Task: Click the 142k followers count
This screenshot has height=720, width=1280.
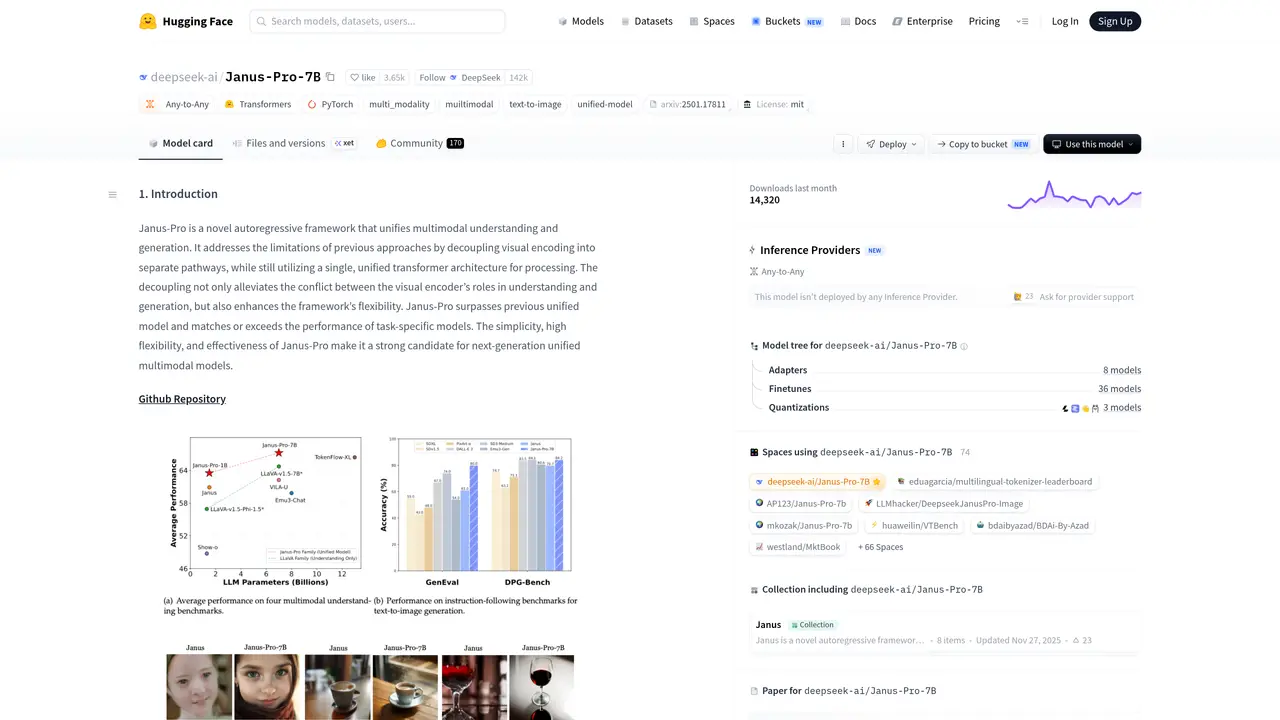Action: tap(518, 77)
